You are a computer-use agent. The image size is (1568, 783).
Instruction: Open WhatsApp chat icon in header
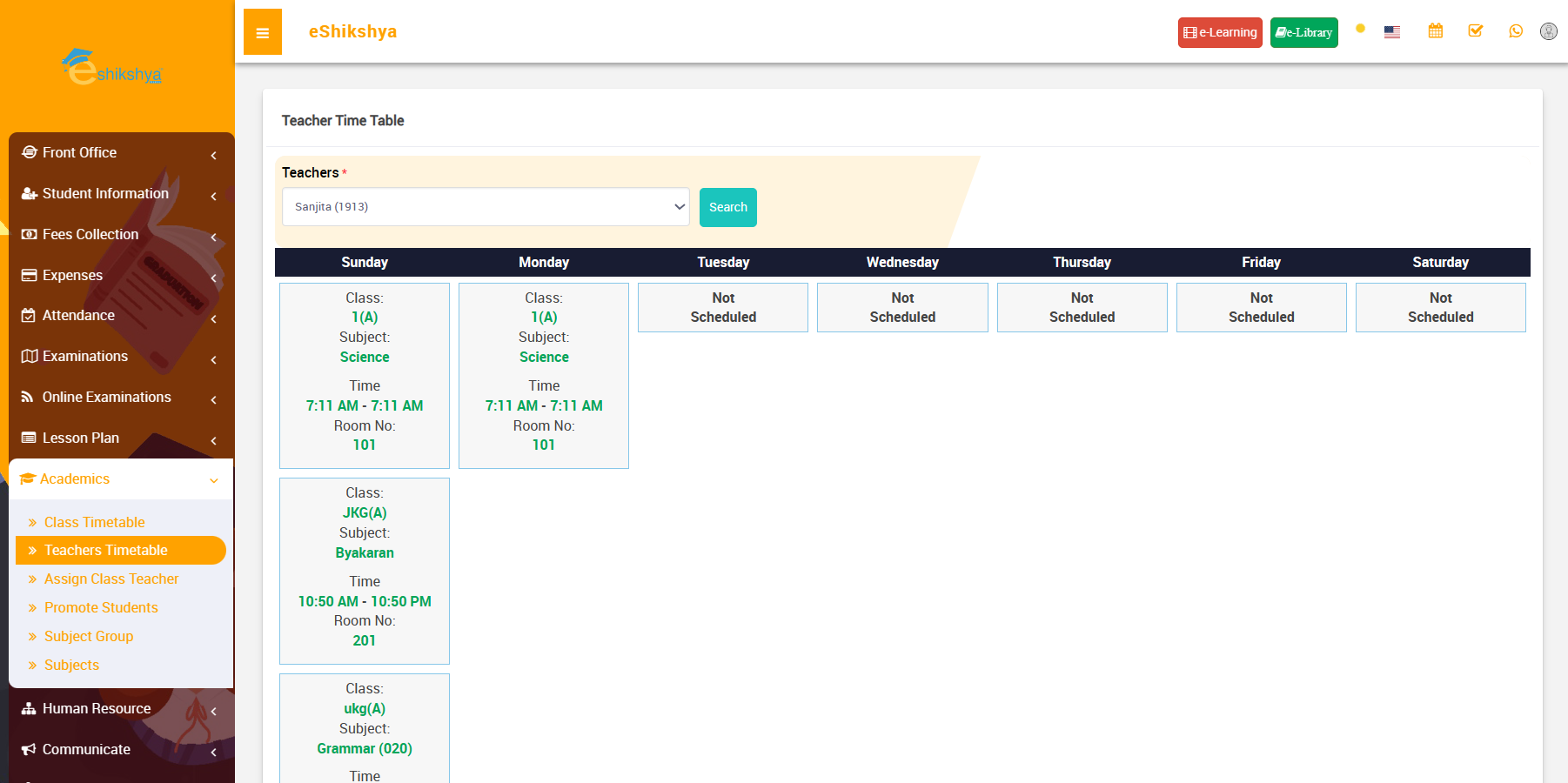(1515, 31)
